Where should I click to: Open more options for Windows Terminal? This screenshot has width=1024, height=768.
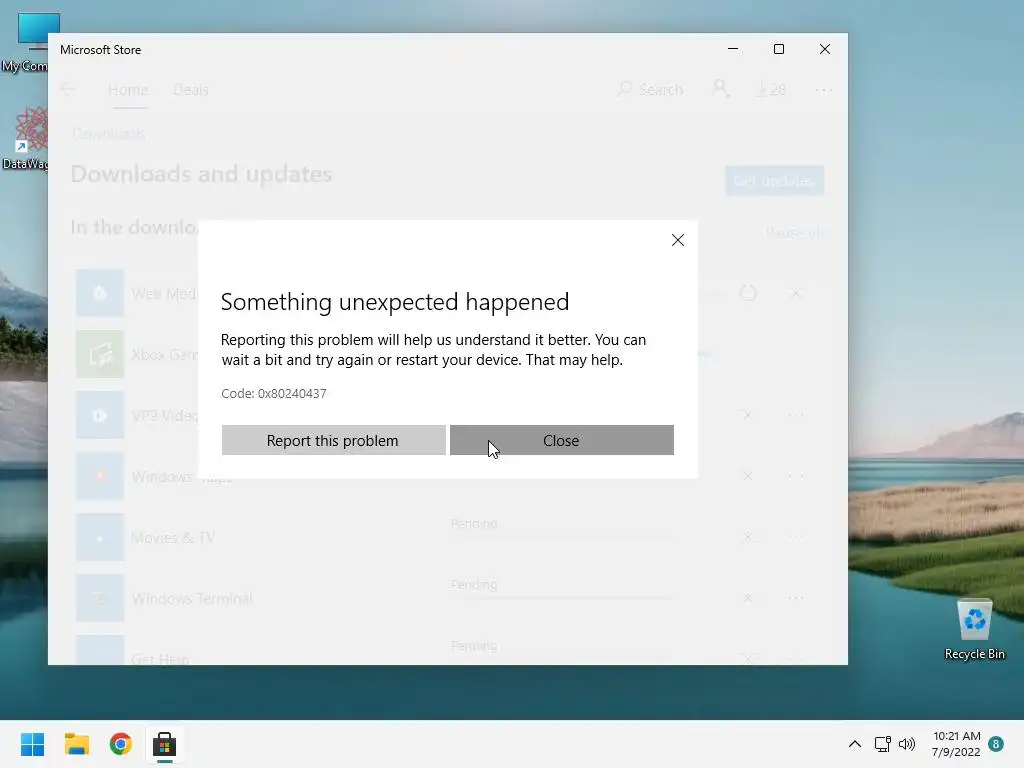click(x=795, y=598)
